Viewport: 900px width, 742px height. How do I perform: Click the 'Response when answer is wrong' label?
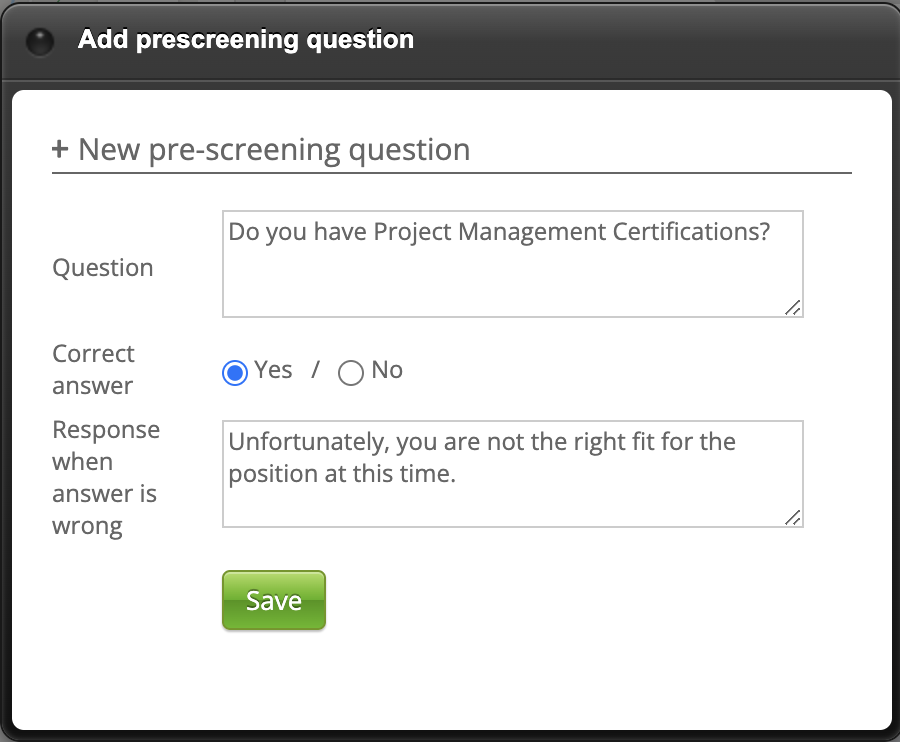tap(105, 478)
